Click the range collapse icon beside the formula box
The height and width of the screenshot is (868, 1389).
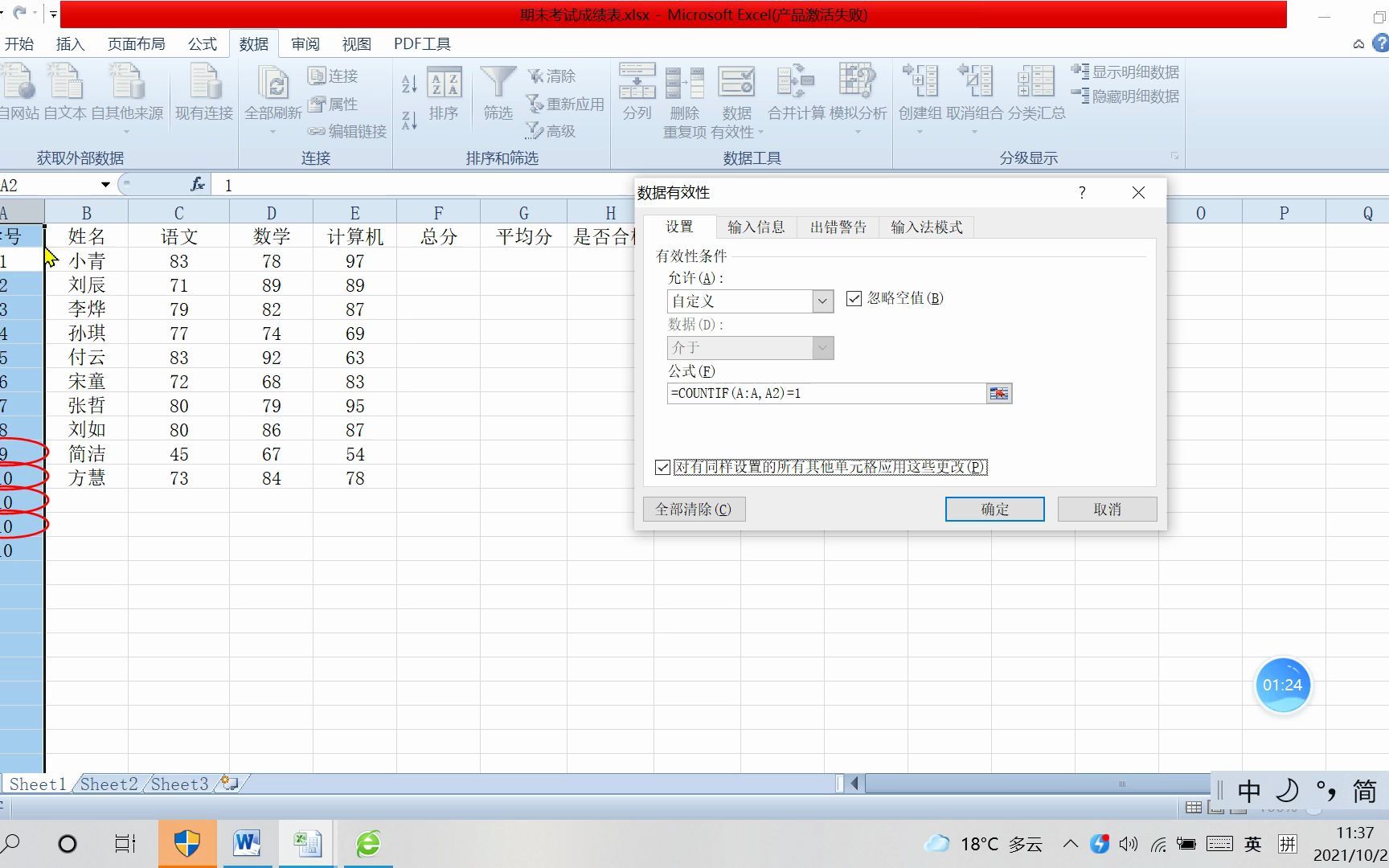[x=998, y=393]
